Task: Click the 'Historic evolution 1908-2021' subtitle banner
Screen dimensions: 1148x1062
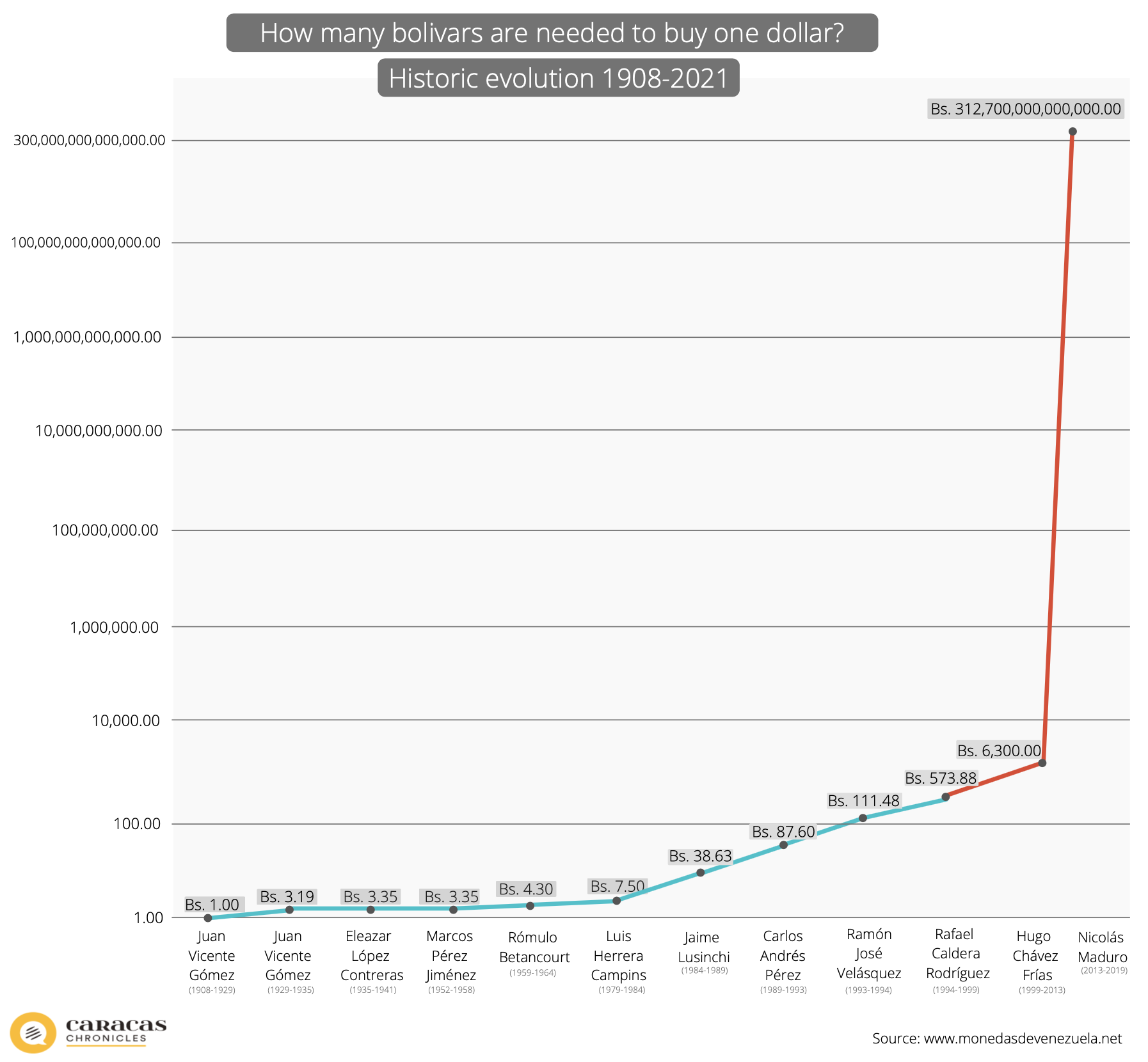Action: [x=559, y=78]
